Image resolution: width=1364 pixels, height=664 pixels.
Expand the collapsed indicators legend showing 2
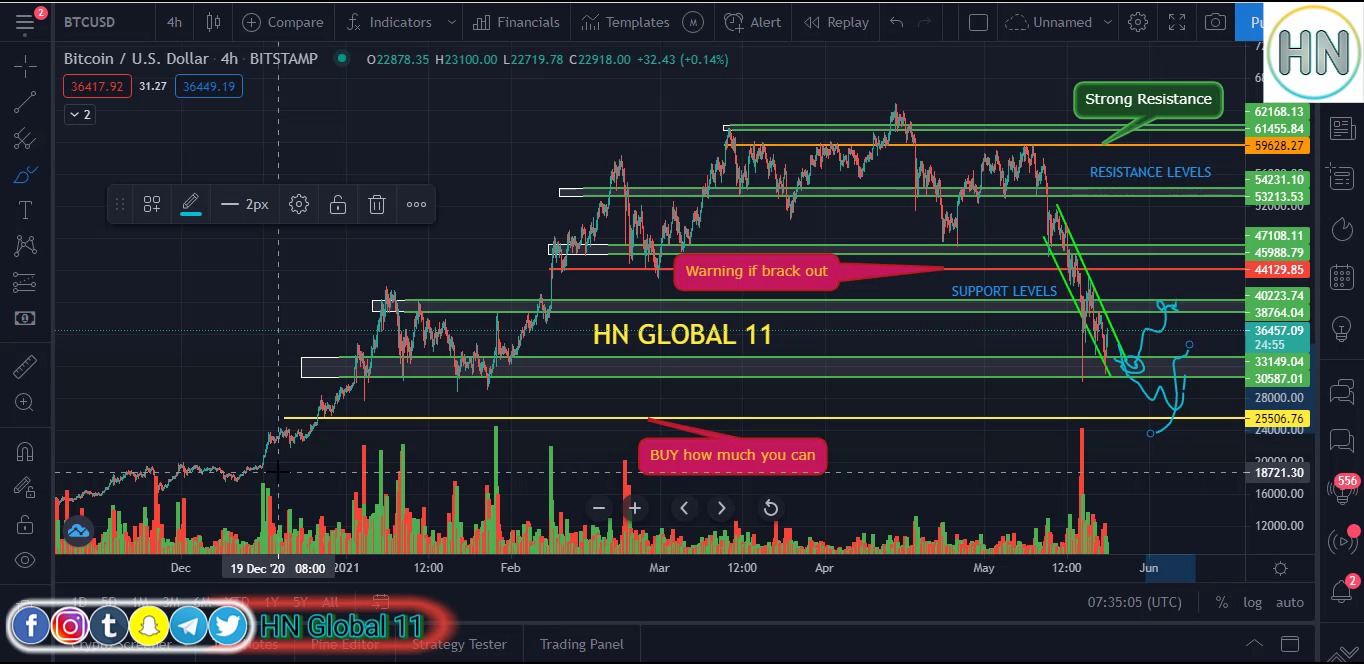[x=79, y=114]
